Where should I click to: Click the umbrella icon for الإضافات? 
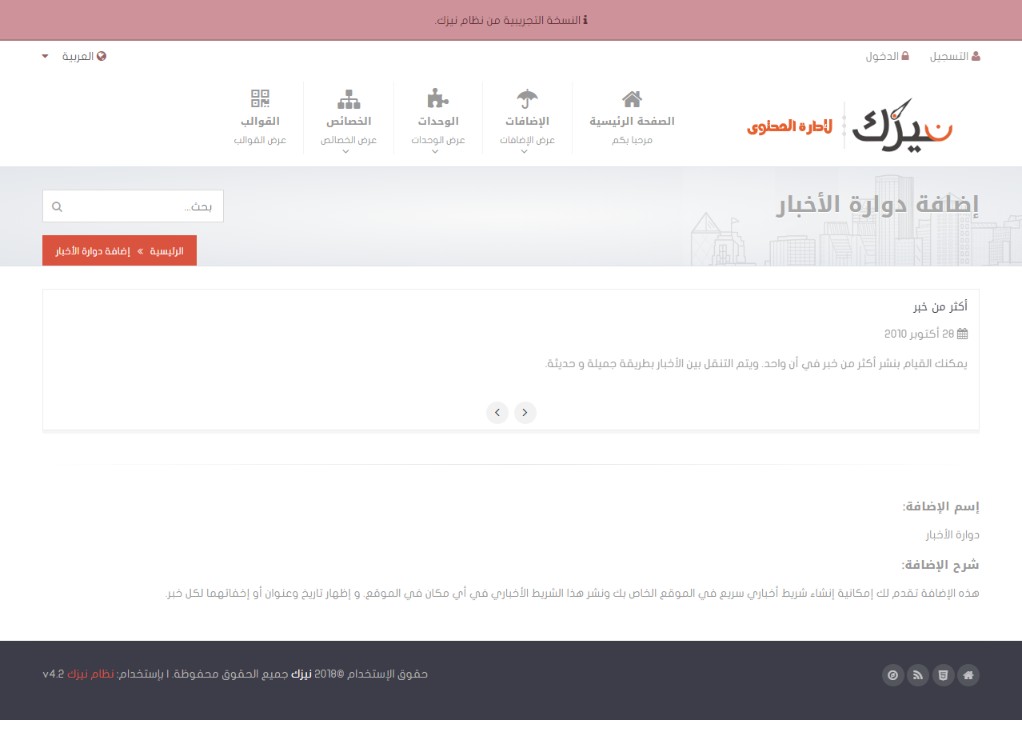pos(527,98)
